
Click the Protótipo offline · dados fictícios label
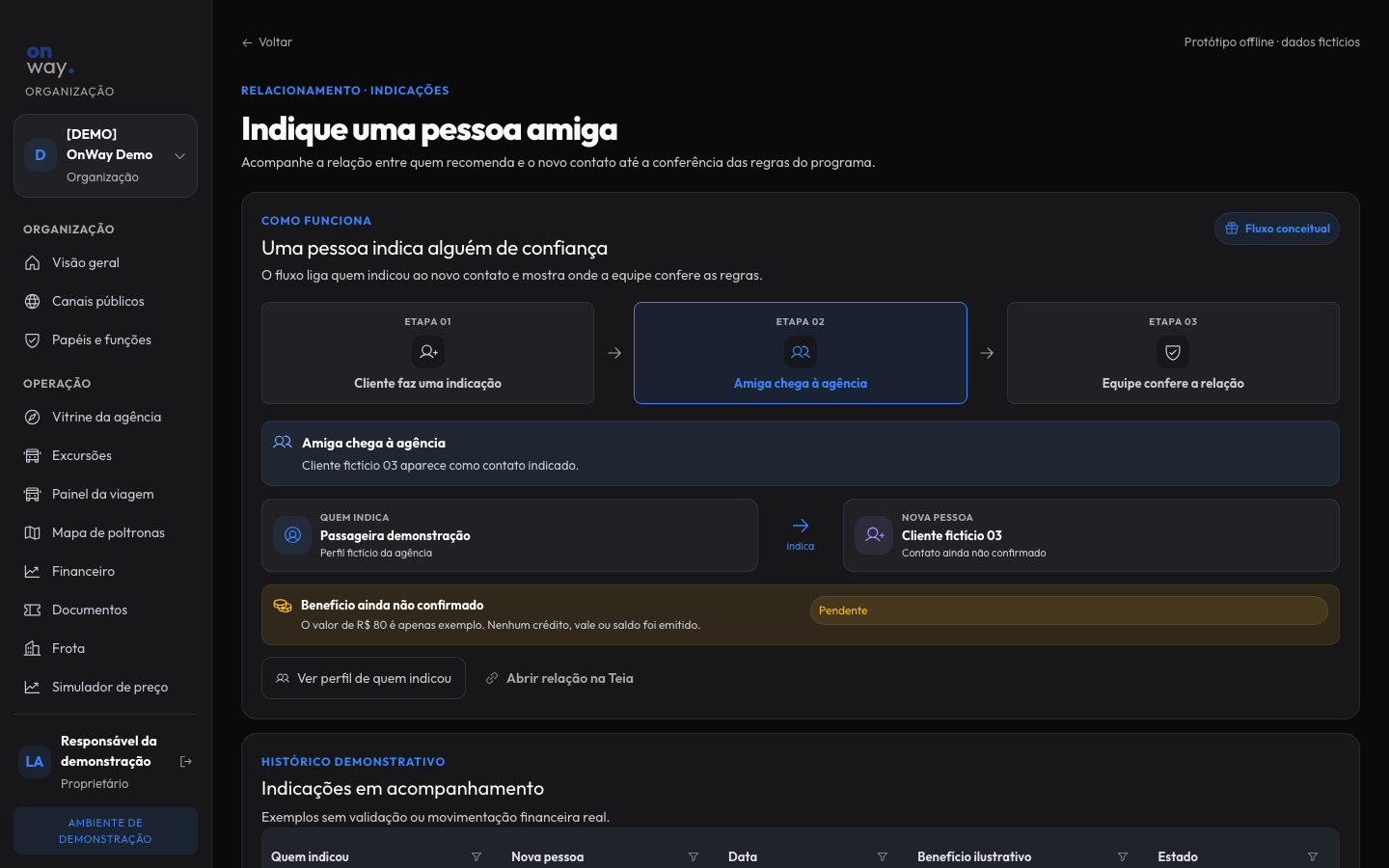[1272, 42]
